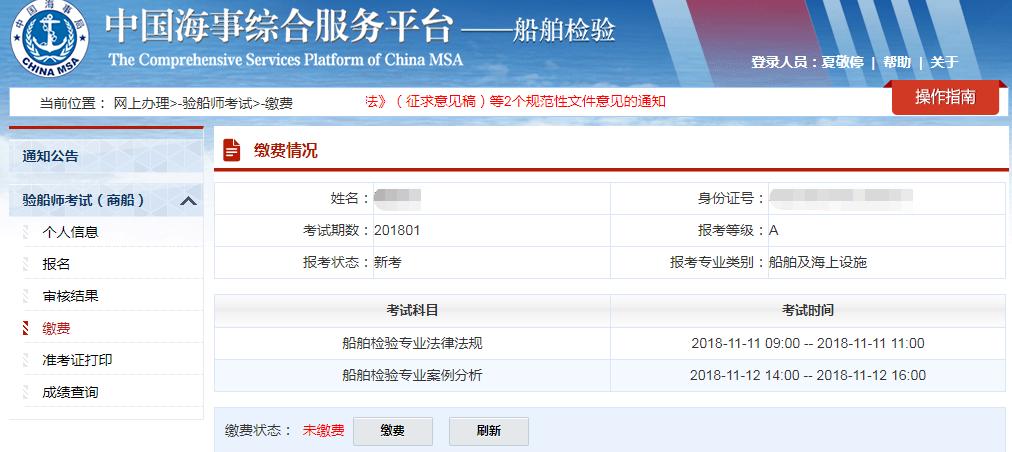Open the 报名 sidebar item
Viewport: 1012px width, 452px height.
click(56, 264)
